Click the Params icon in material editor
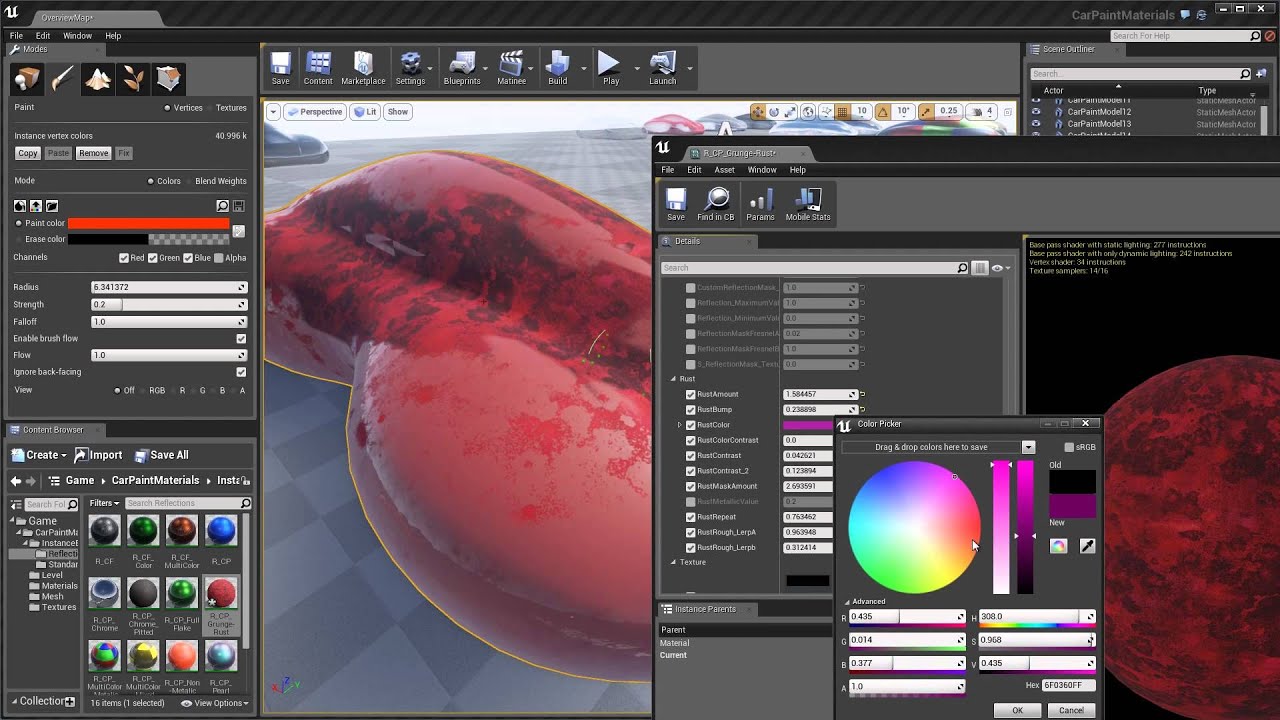The width and height of the screenshot is (1280, 720). click(x=760, y=204)
